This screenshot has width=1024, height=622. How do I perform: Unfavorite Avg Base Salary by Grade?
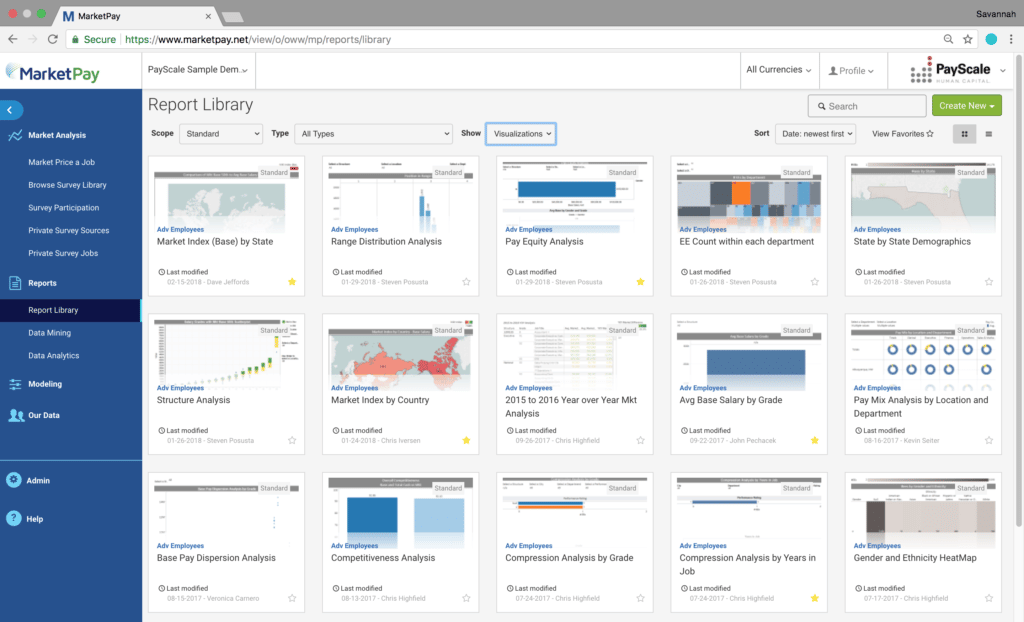pos(814,440)
